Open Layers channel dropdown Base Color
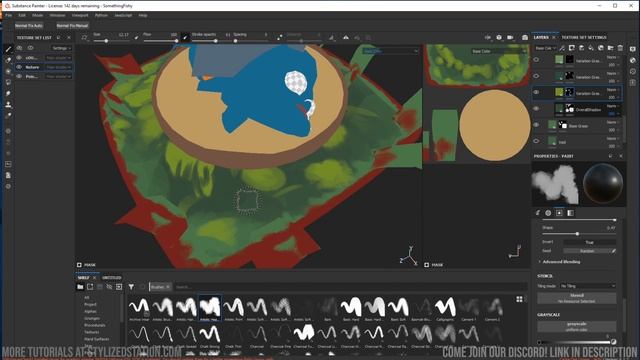 pos(546,48)
